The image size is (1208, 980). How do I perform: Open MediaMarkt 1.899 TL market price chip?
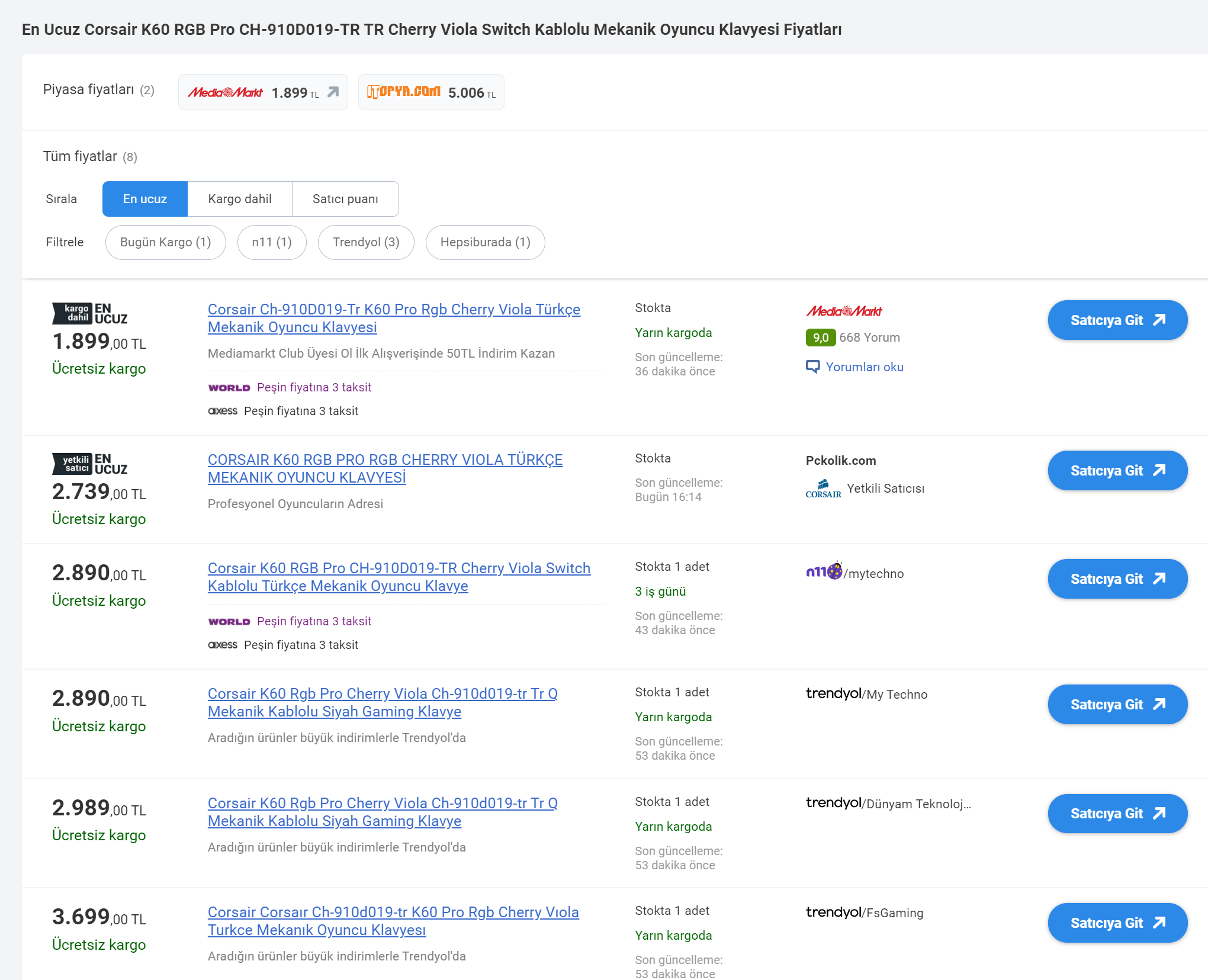[263, 92]
